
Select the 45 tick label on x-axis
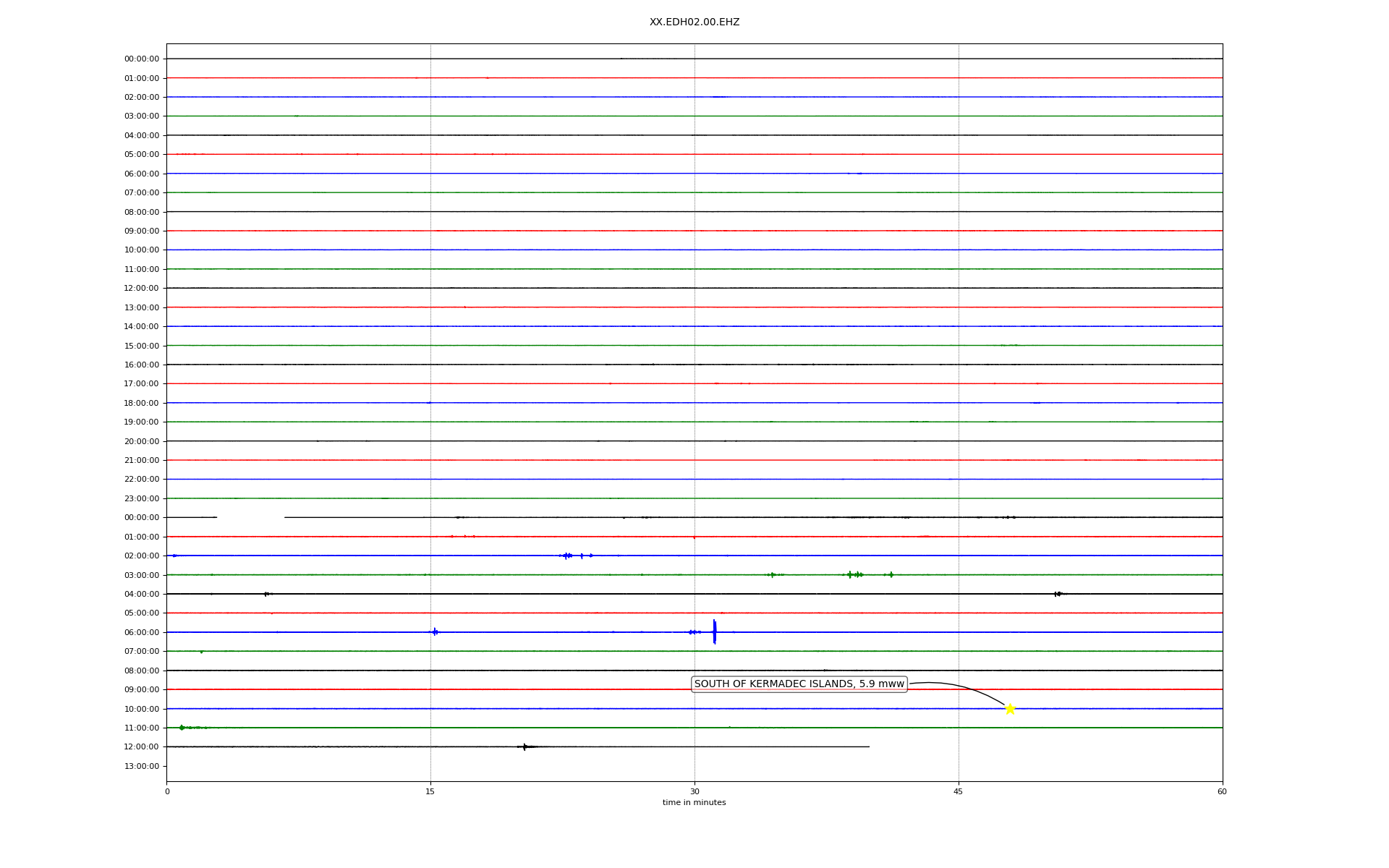click(958, 792)
